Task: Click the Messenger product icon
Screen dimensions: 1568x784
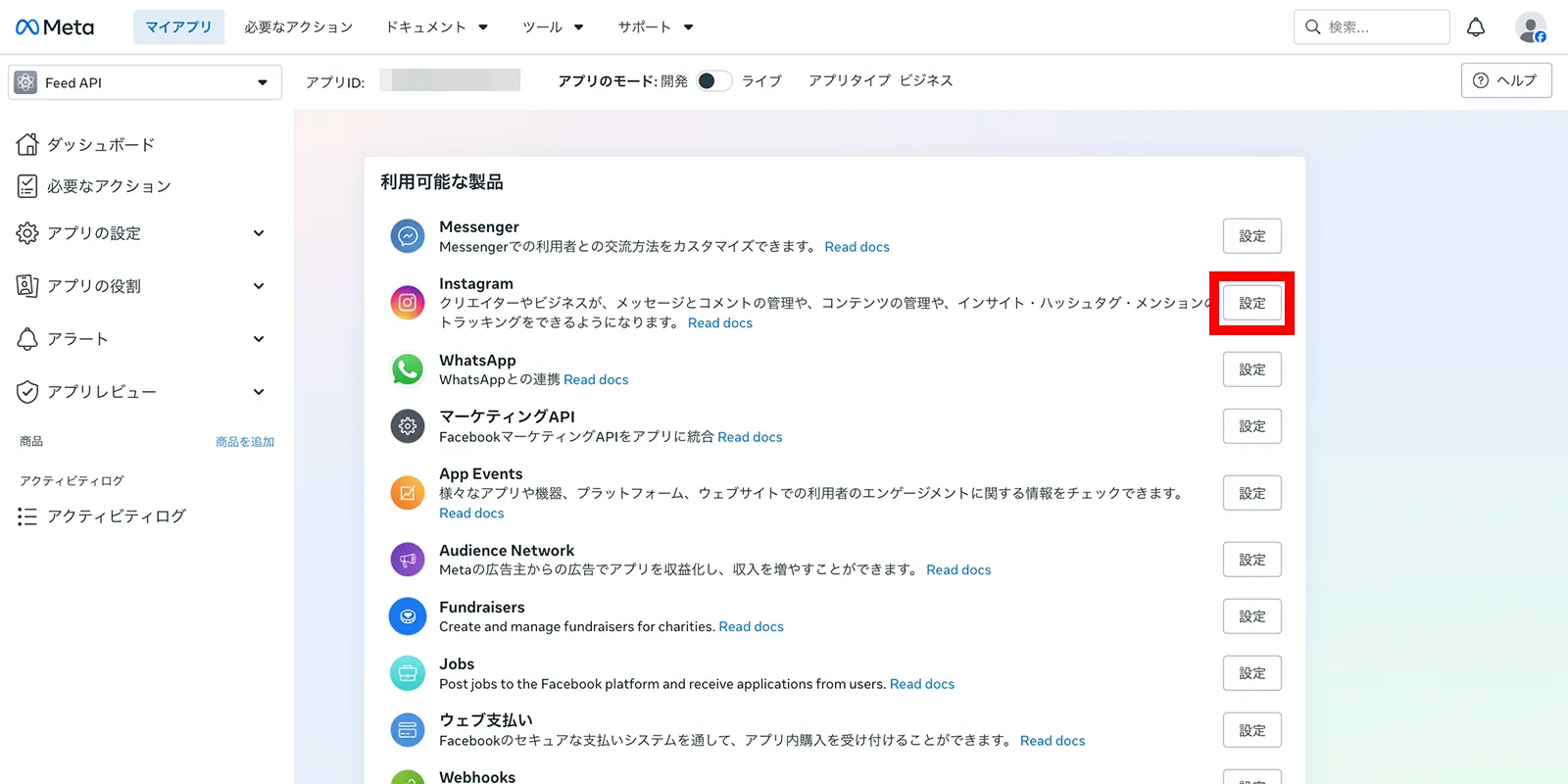Action: click(x=408, y=236)
